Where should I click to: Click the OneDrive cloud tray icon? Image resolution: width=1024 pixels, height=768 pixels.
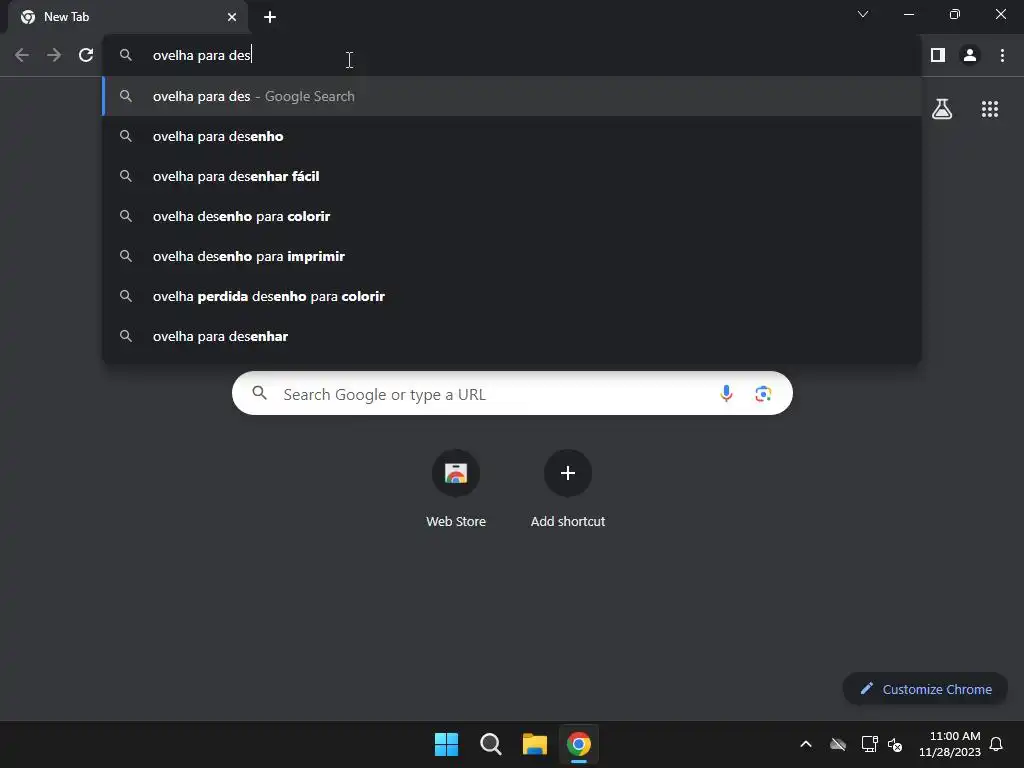click(x=838, y=744)
